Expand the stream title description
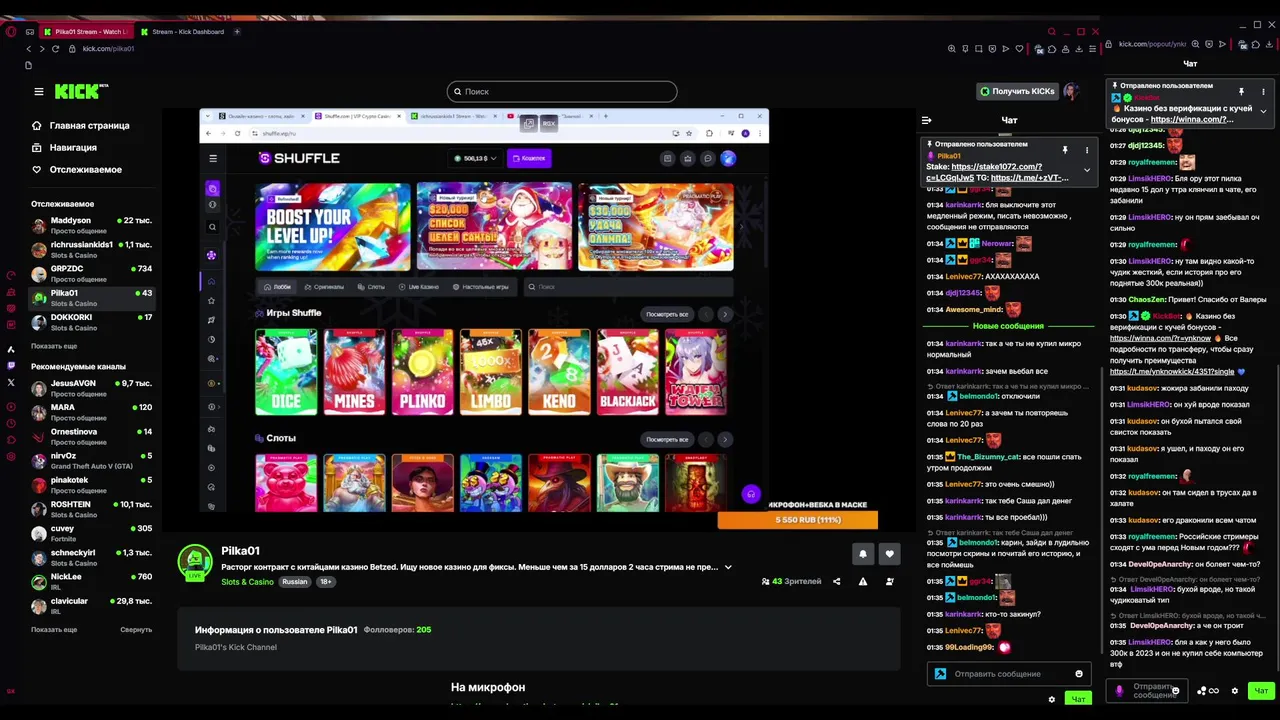The height and width of the screenshot is (720, 1280). [x=728, y=567]
